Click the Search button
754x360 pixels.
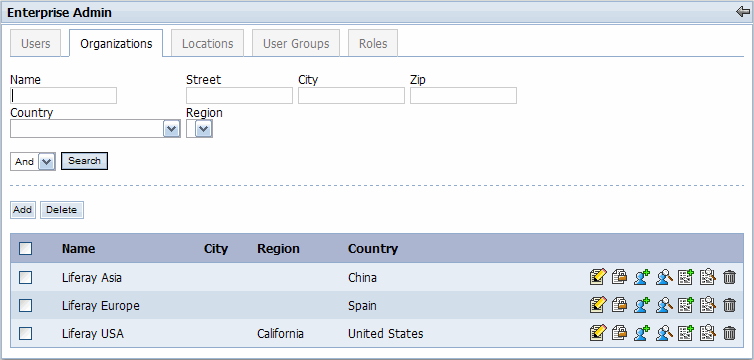(84, 161)
